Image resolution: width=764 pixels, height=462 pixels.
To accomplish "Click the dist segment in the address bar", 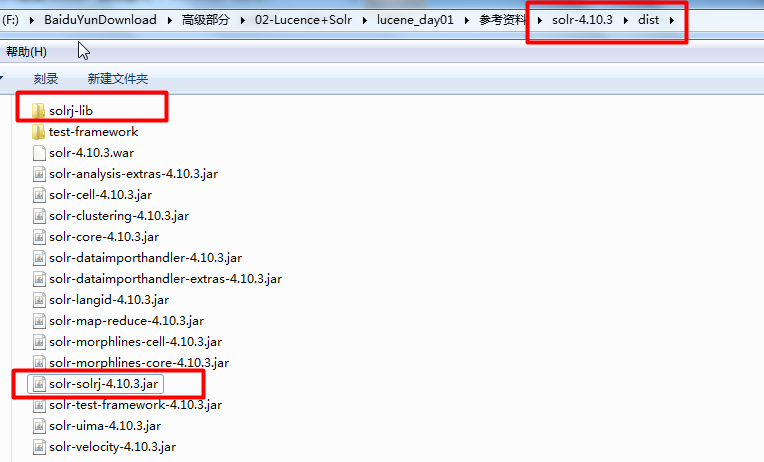I will pyautogui.click(x=649, y=20).
